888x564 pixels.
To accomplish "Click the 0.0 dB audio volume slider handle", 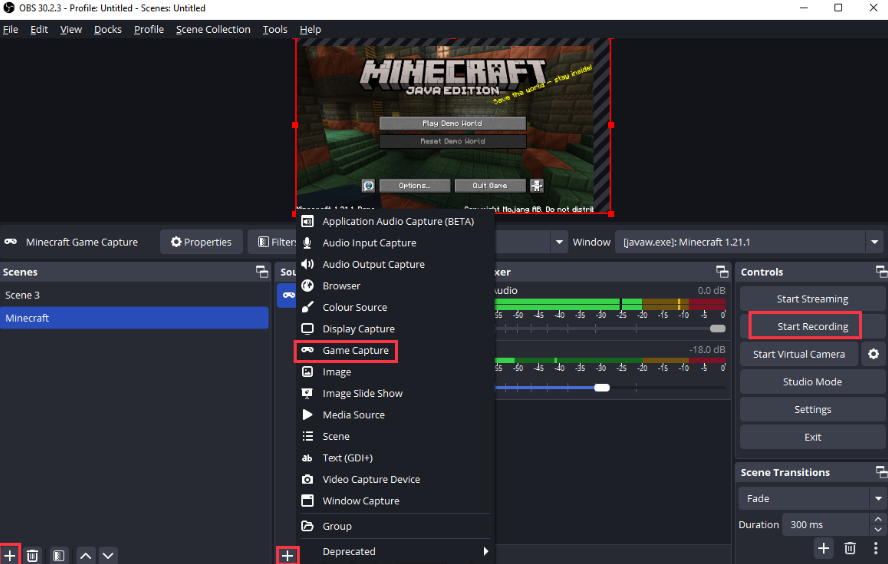I will tap(717, 328).
